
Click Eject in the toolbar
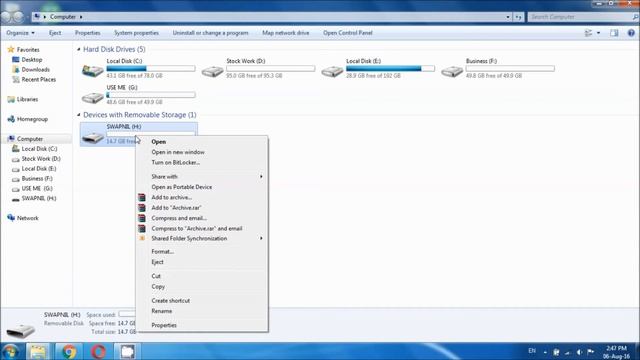(55, 33)
